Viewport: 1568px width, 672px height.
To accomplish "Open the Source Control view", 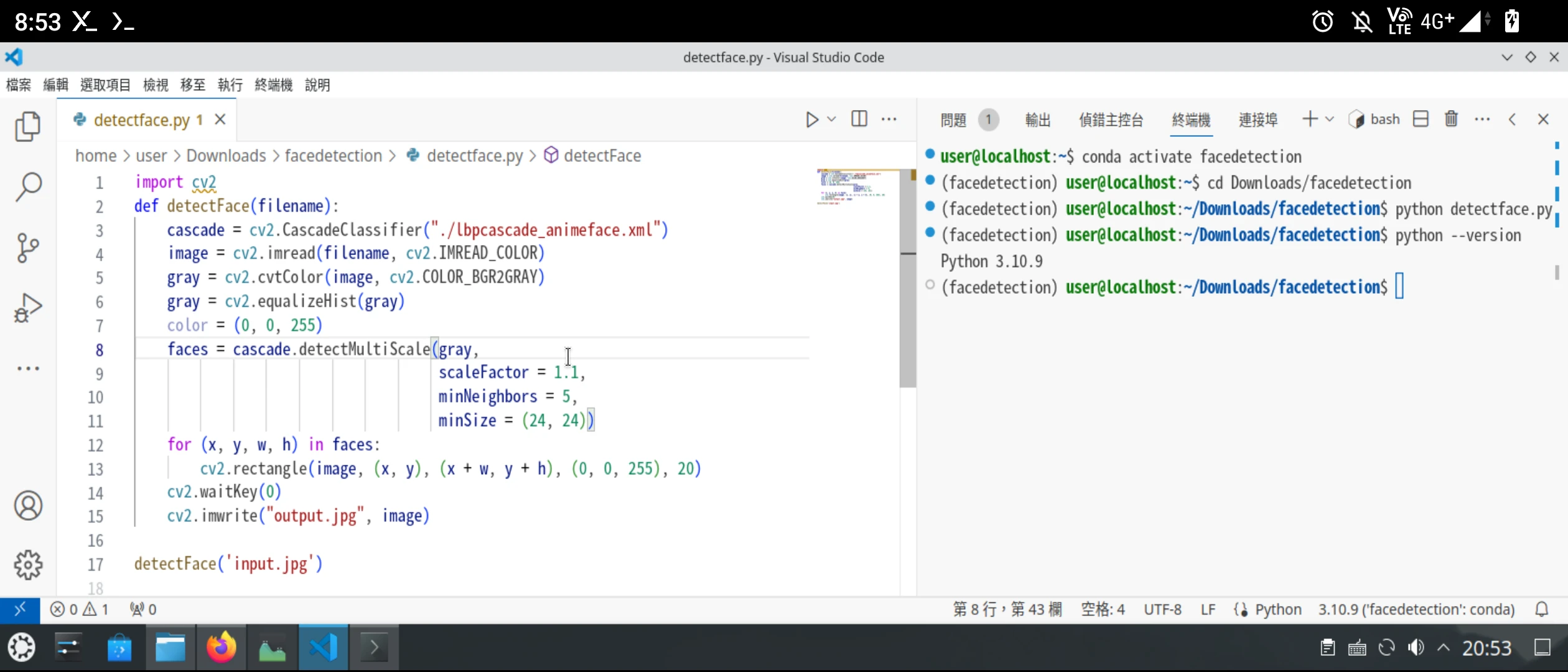I will point(27,247).
